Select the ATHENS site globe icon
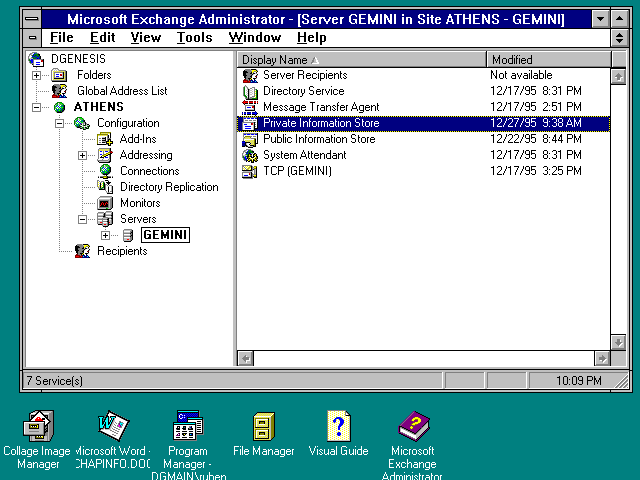640x480 pixels. [60, 107]
